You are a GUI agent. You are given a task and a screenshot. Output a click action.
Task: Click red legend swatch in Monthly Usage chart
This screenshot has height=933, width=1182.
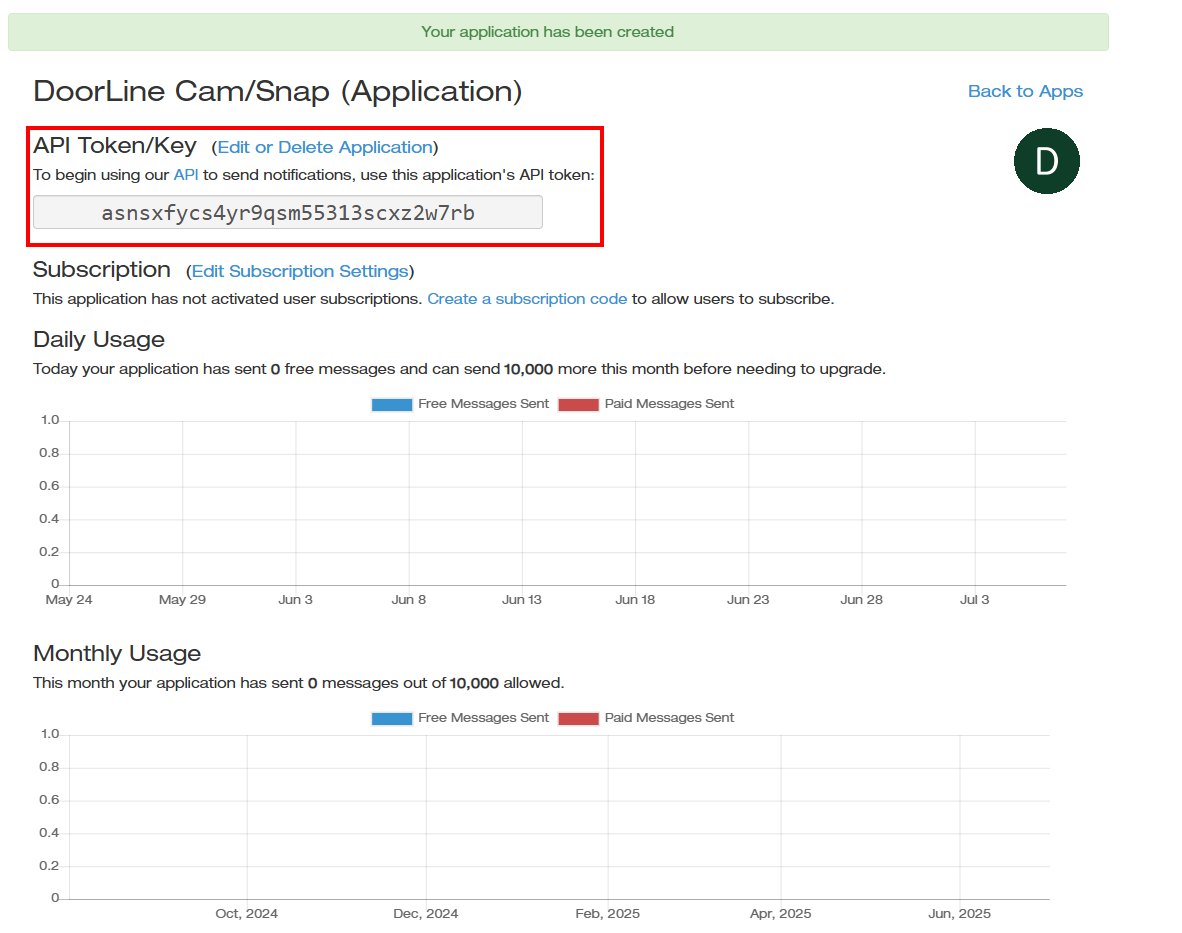578,719
